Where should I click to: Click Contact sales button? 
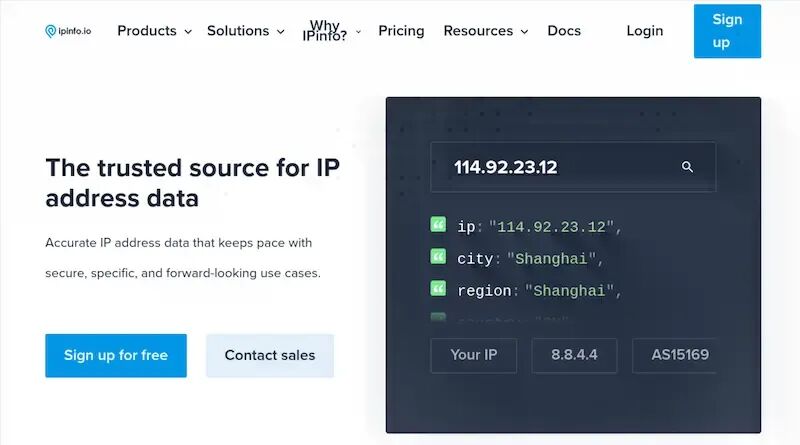(270, 356)
